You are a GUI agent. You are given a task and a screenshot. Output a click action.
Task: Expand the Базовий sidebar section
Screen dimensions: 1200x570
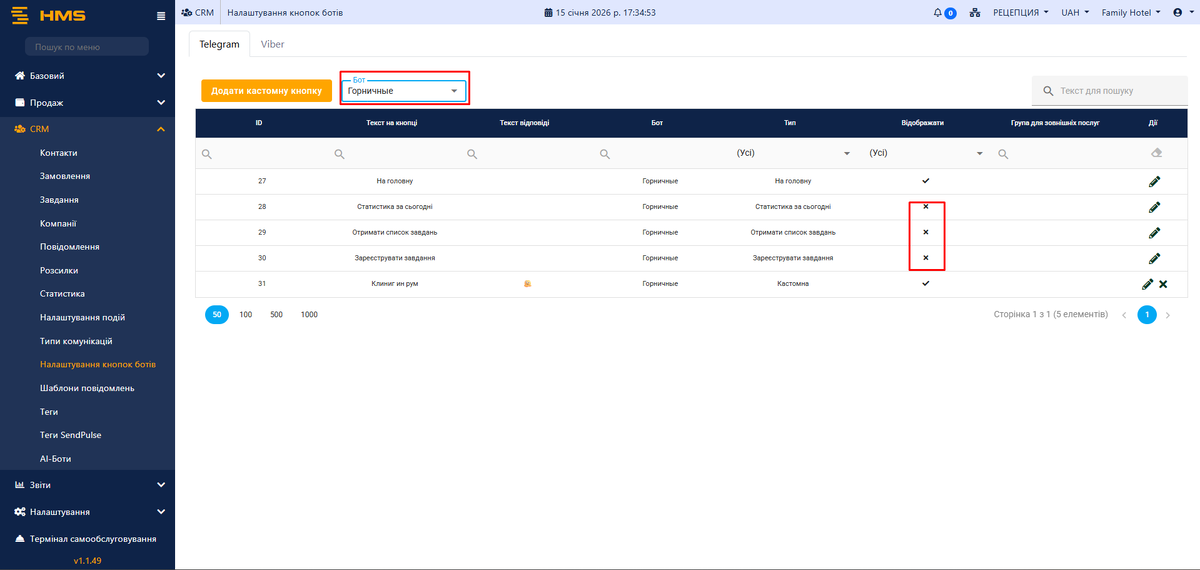point(88,76)
